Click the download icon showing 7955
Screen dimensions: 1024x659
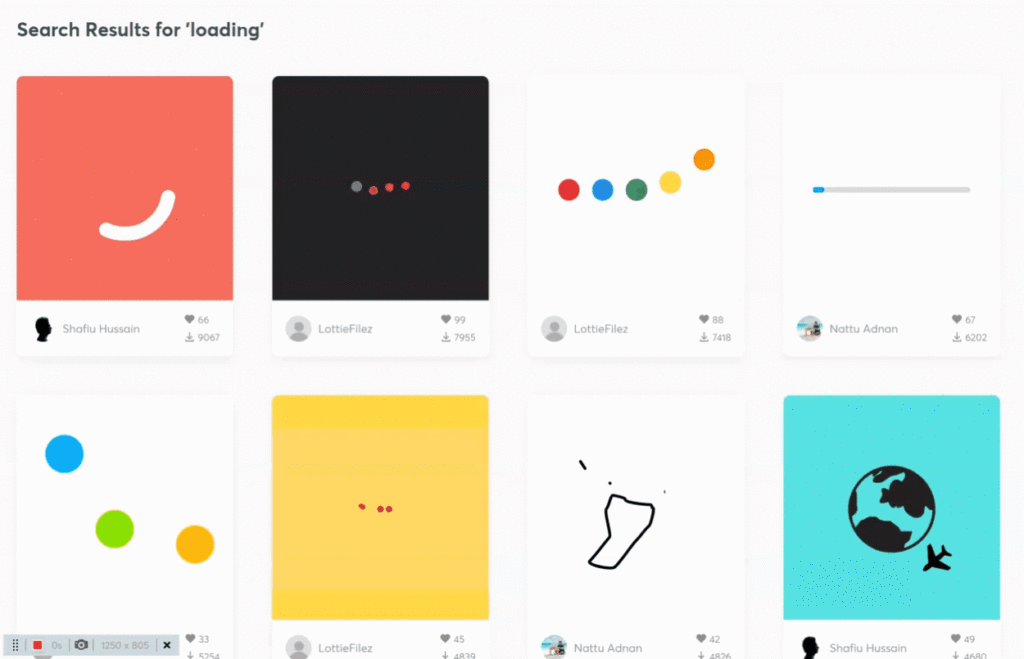[x=445, y=337]
